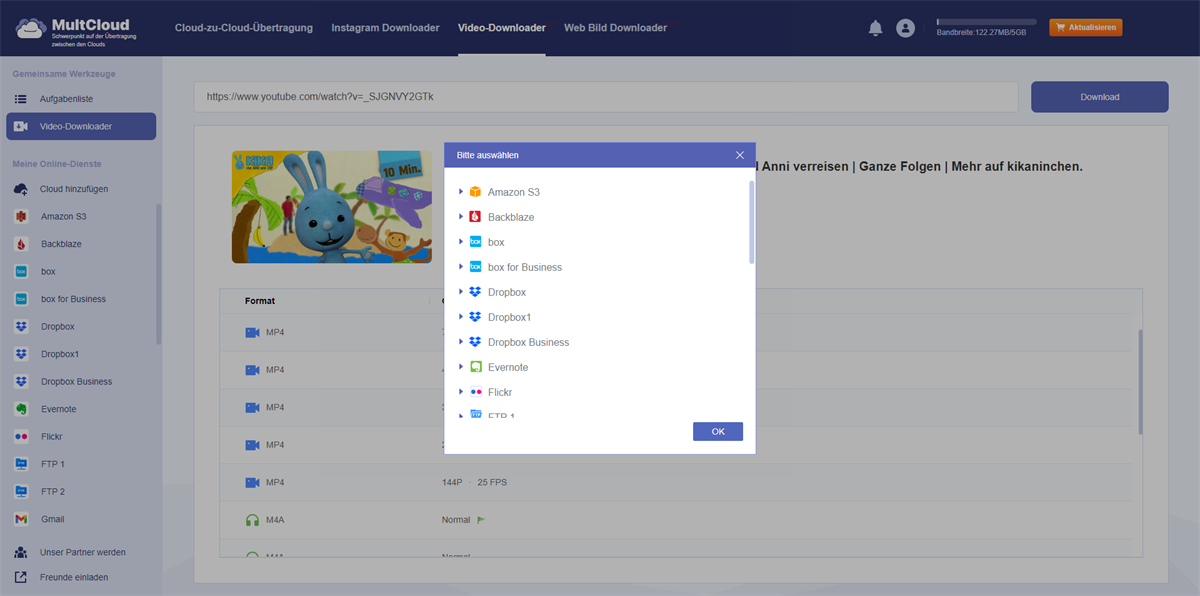Click the Download button
This screenshot has width=1200, height=596.
[x=1100, y=97]
